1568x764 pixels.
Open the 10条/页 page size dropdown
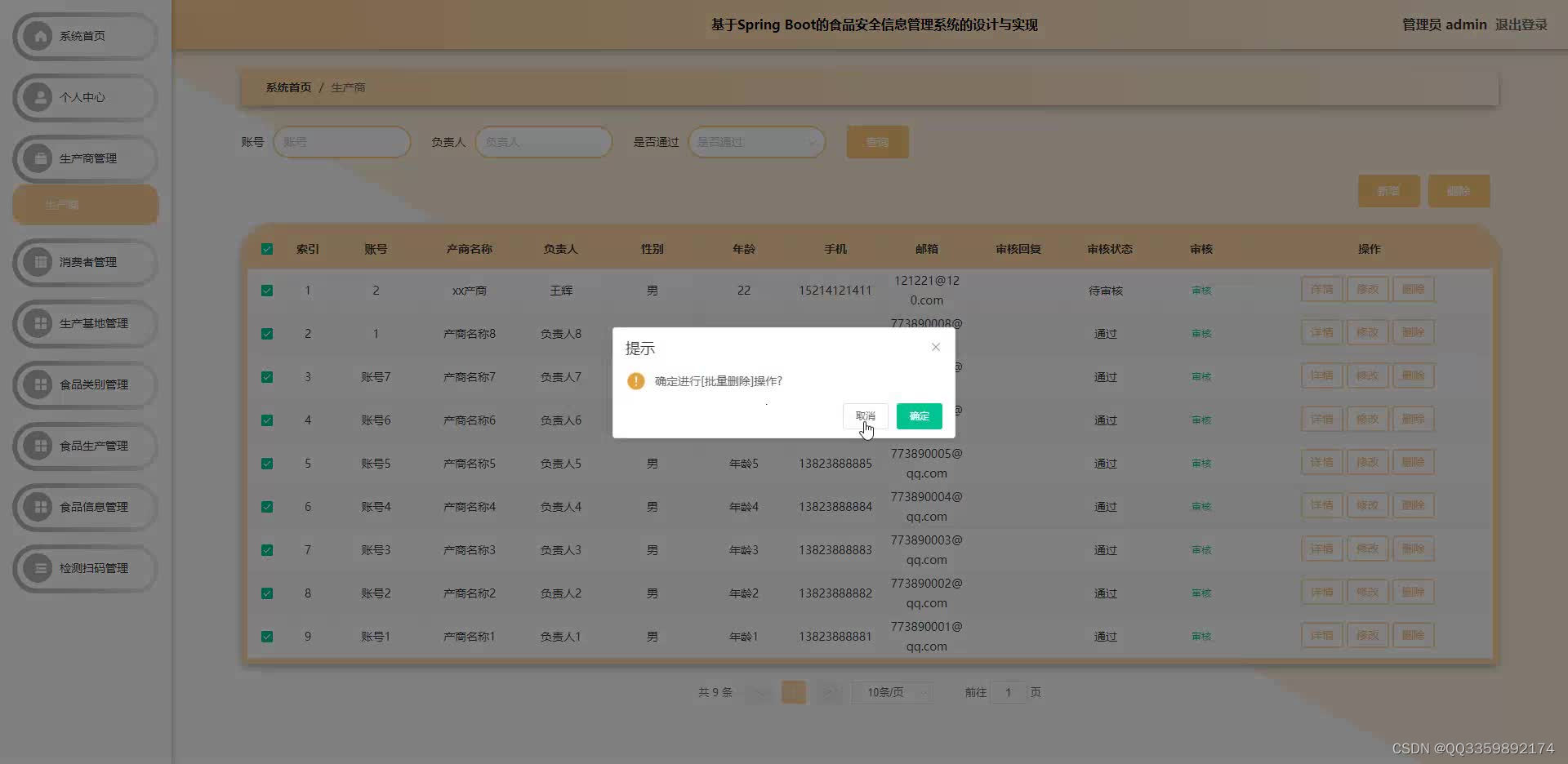(x=892, y=692)
